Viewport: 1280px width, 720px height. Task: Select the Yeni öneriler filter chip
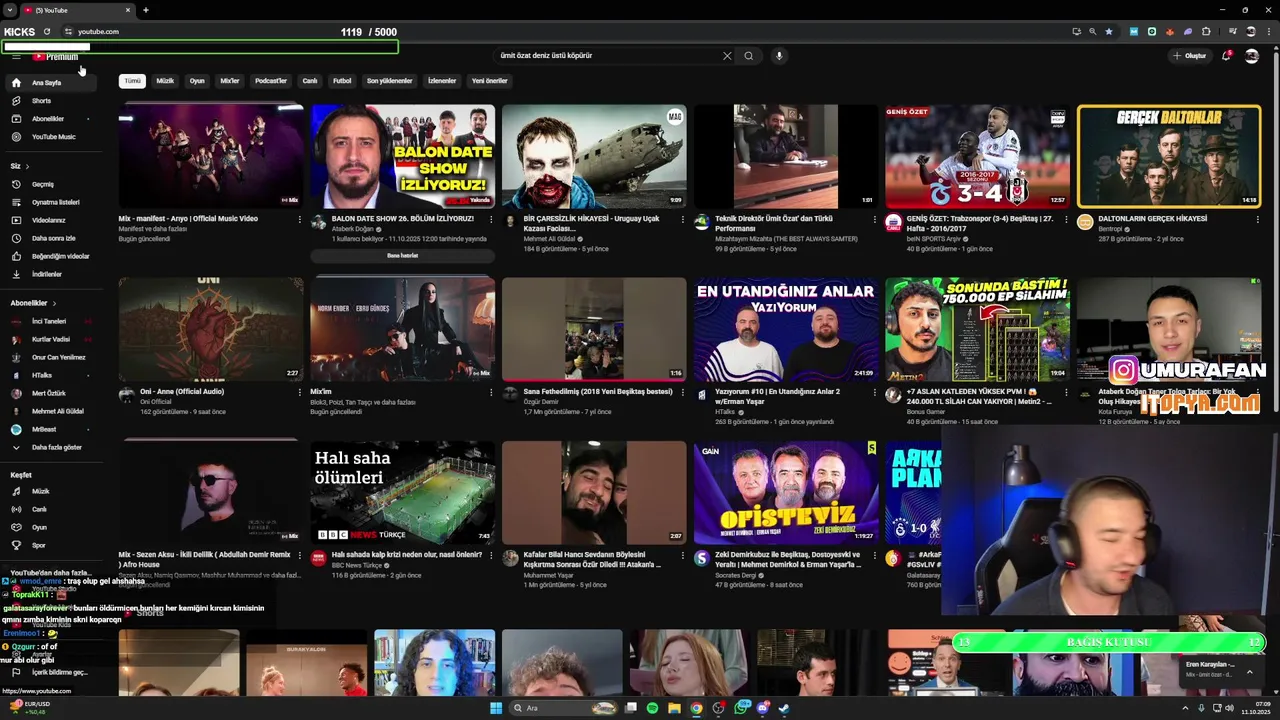(490, 81)
